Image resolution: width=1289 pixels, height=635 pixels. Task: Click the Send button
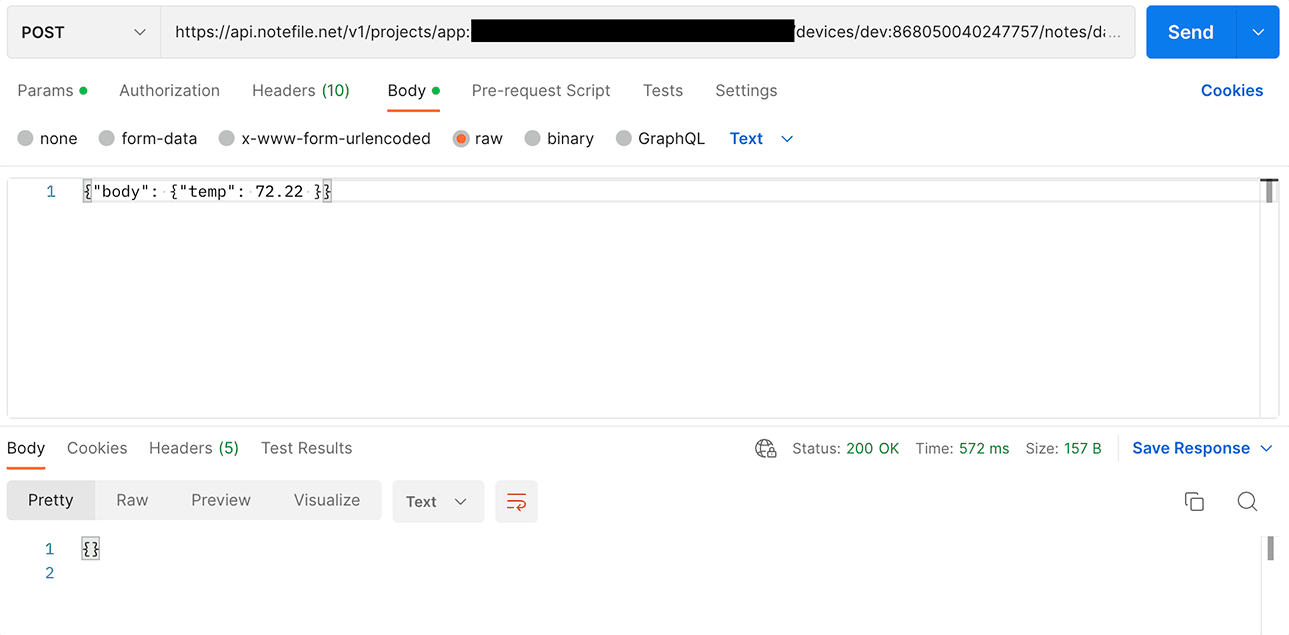pos(1191,32)
